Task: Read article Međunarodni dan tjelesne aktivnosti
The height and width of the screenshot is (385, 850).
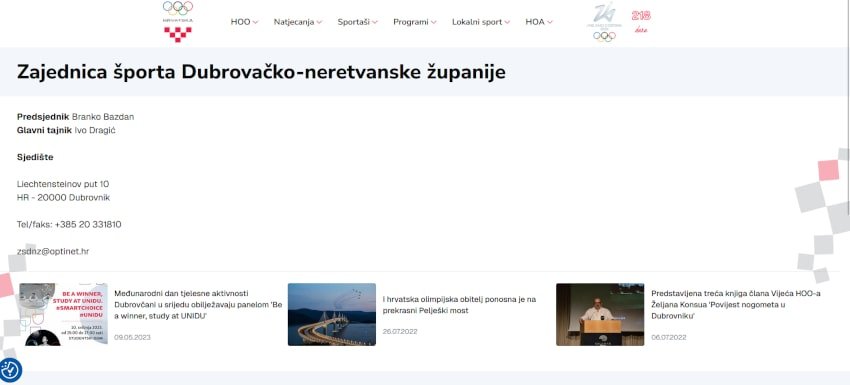Action: (x=198, y=304)
